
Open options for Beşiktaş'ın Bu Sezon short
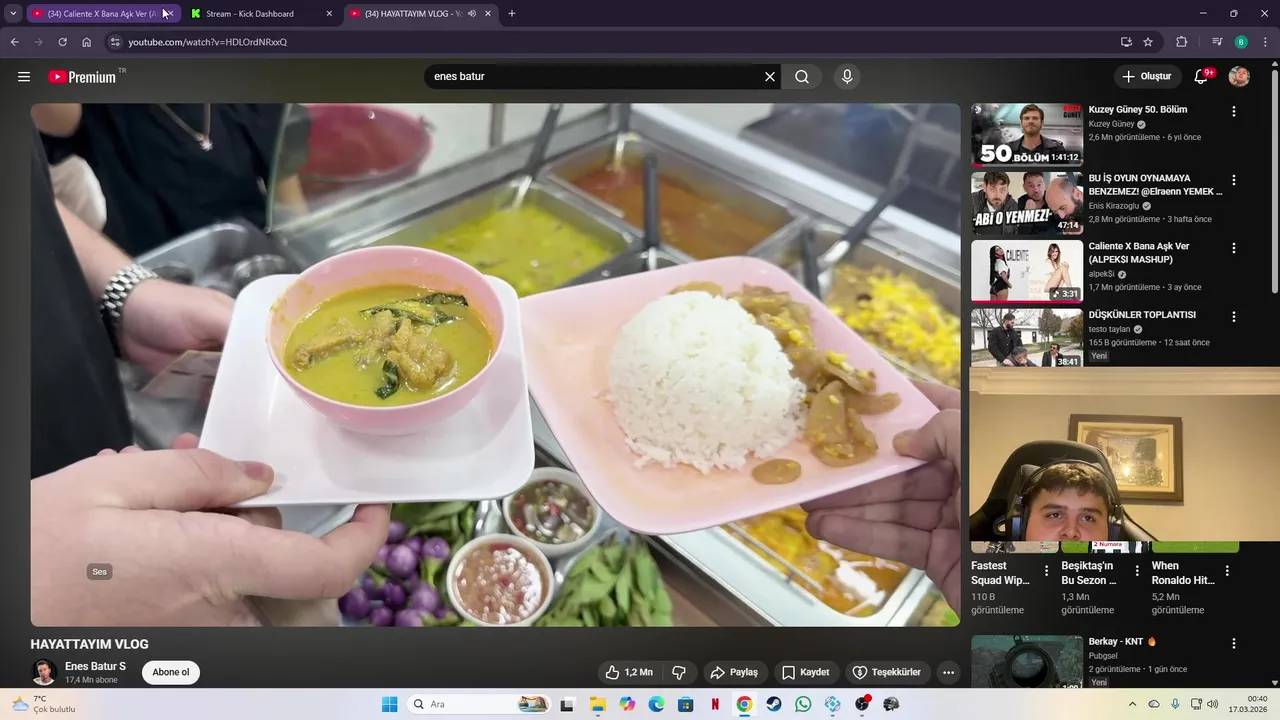click(1137, 571)
